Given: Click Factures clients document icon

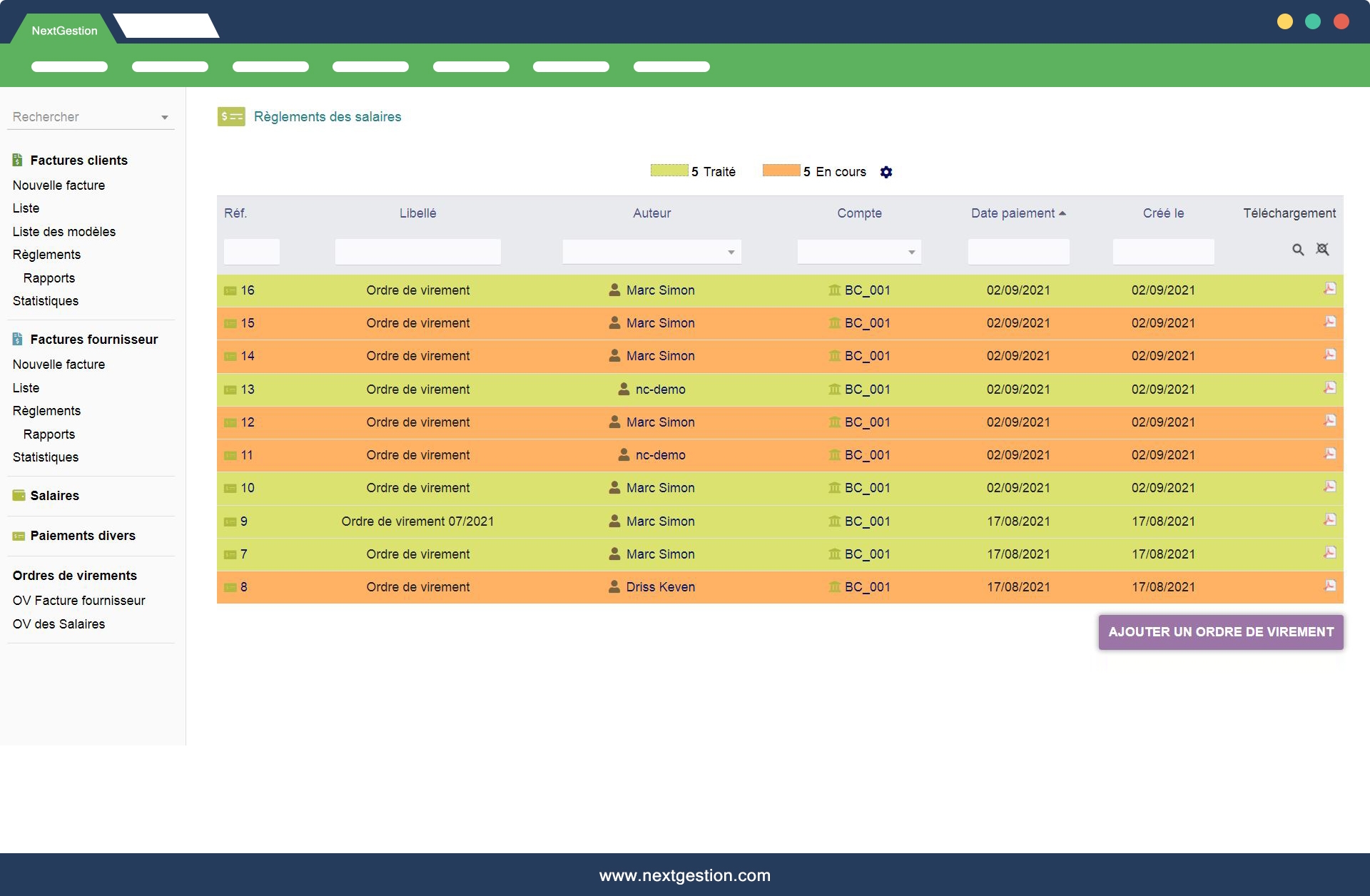Looking at the screenshot, I should coord(18,161).
